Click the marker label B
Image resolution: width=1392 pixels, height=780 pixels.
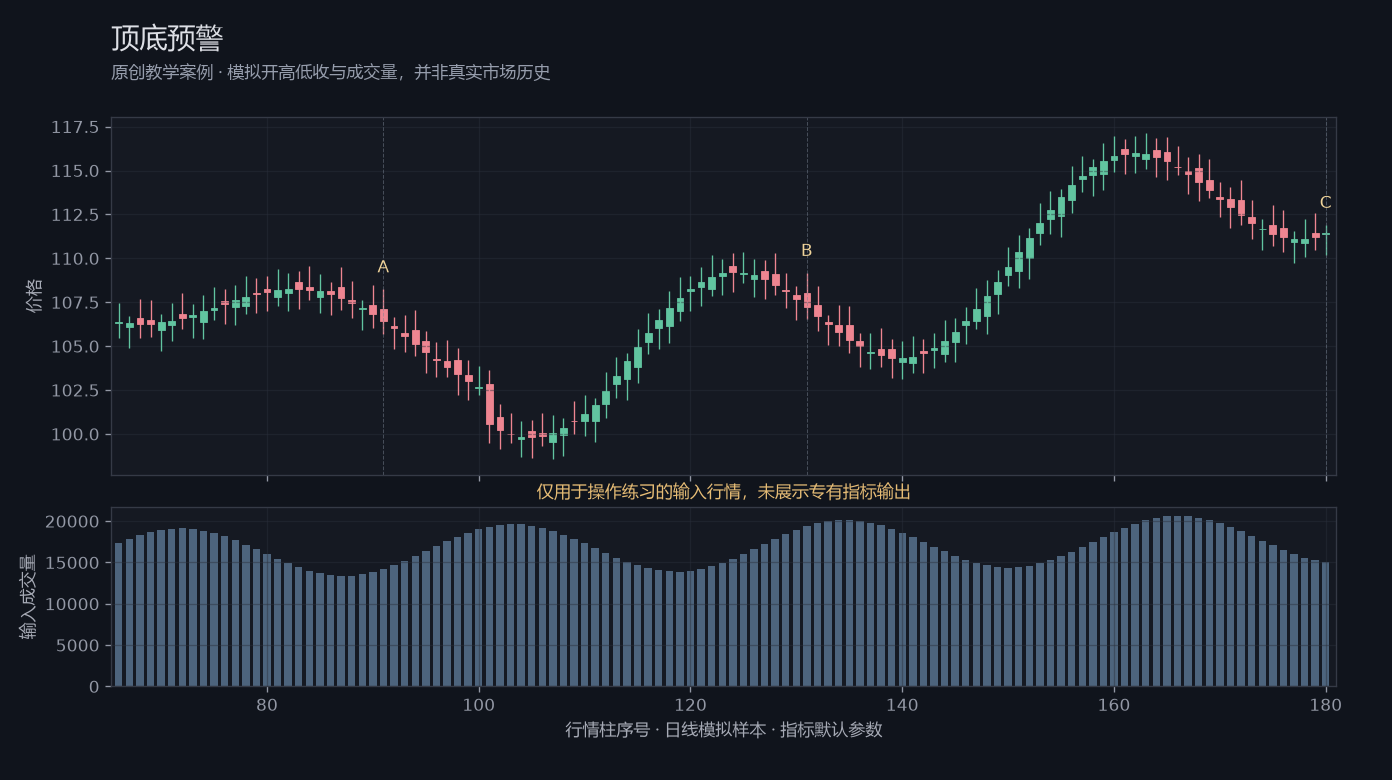(x=807, y=251)
